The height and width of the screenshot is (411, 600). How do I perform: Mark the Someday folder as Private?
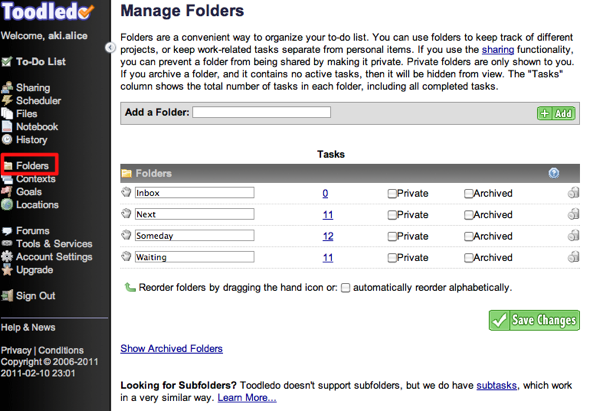click(392, 236)
